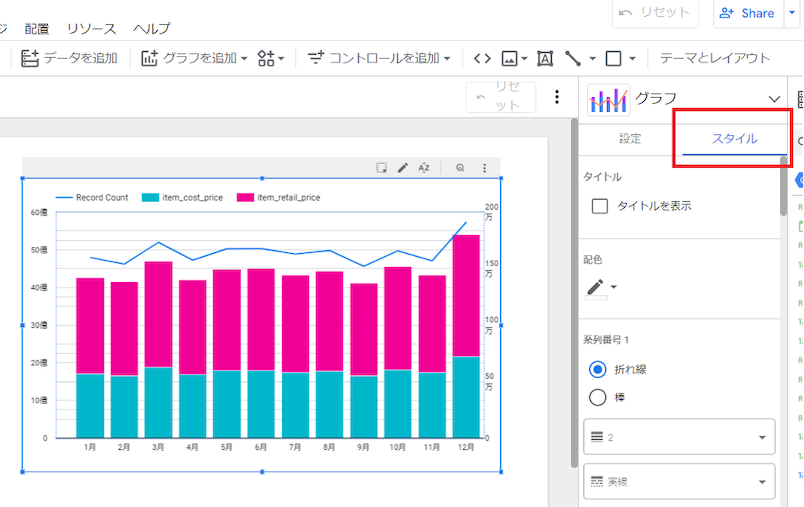Click the item_cost_price legend entry
Screen dimensions: 804x507
182,197
